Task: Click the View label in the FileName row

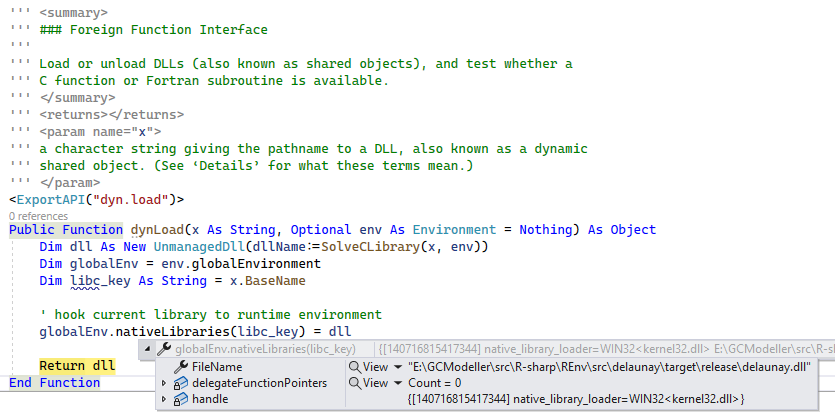Action: 376,367
